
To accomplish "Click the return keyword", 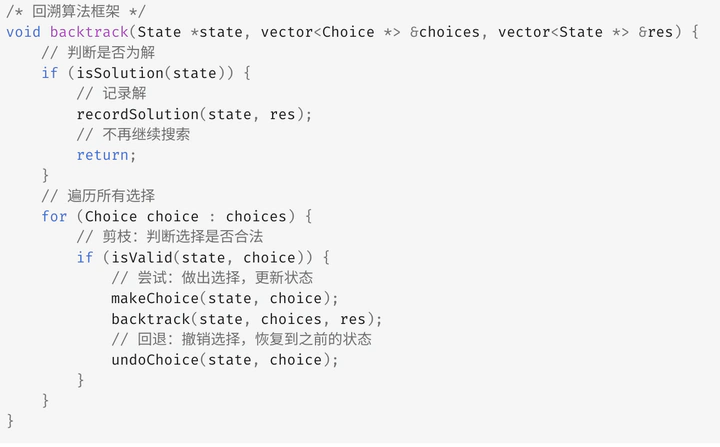I will coord(102,155).
